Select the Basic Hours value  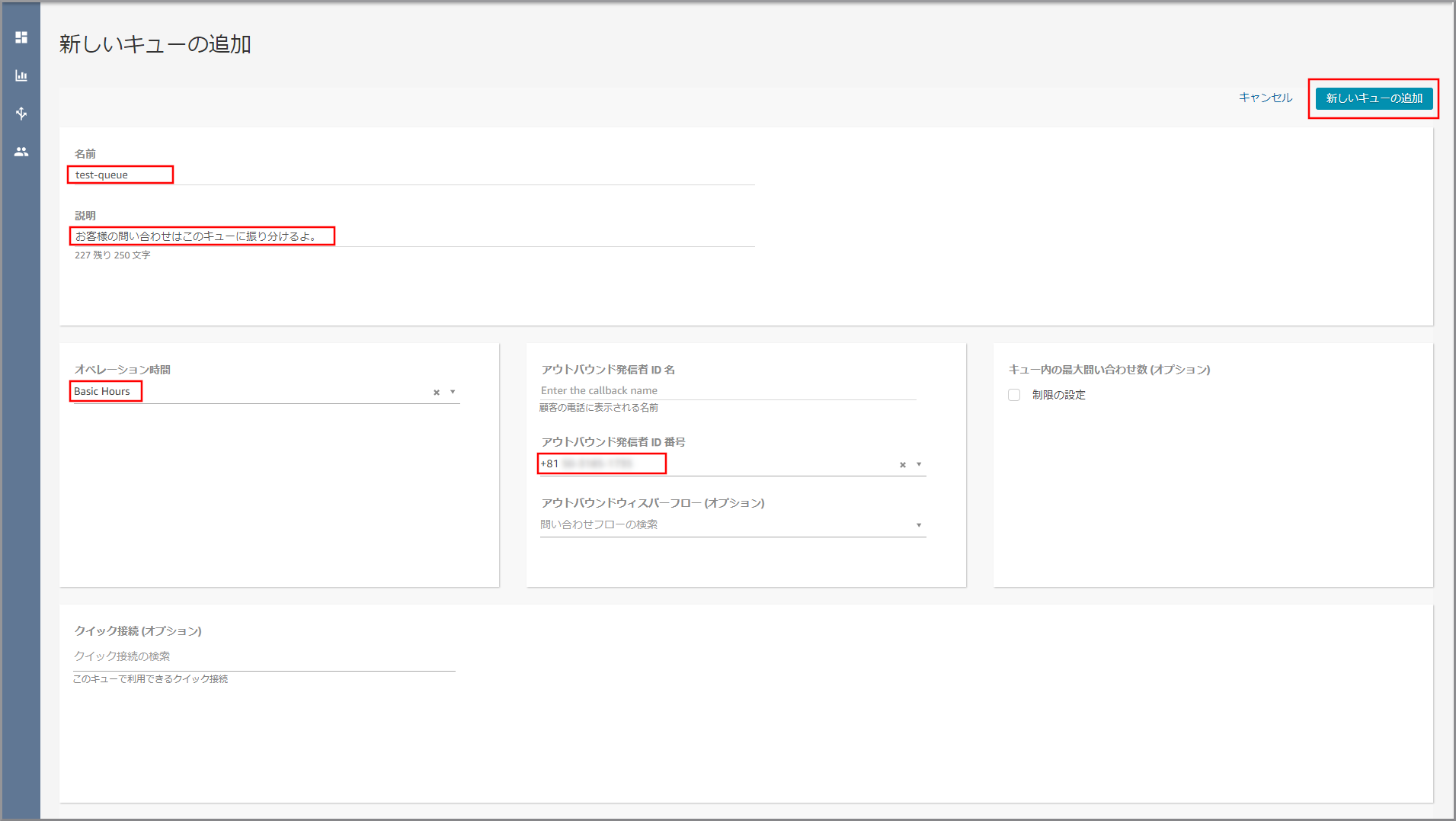[102, 391]
